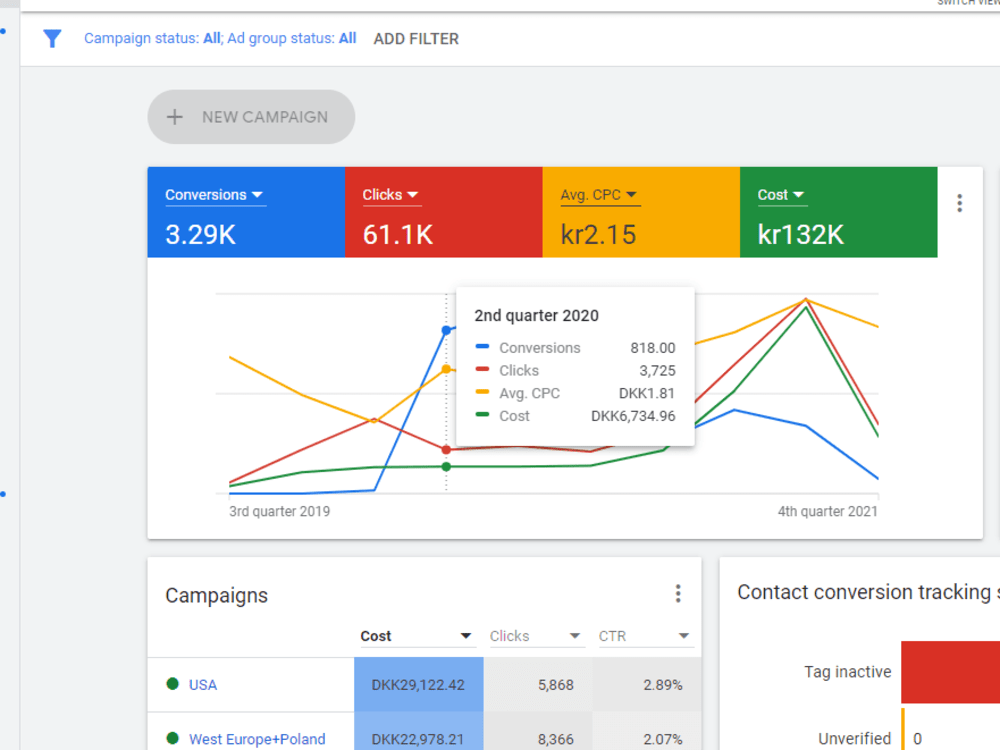Select the yellow Avg. CPC point on chart
This screenshot has width=1000, height=750.
point(445,368)
